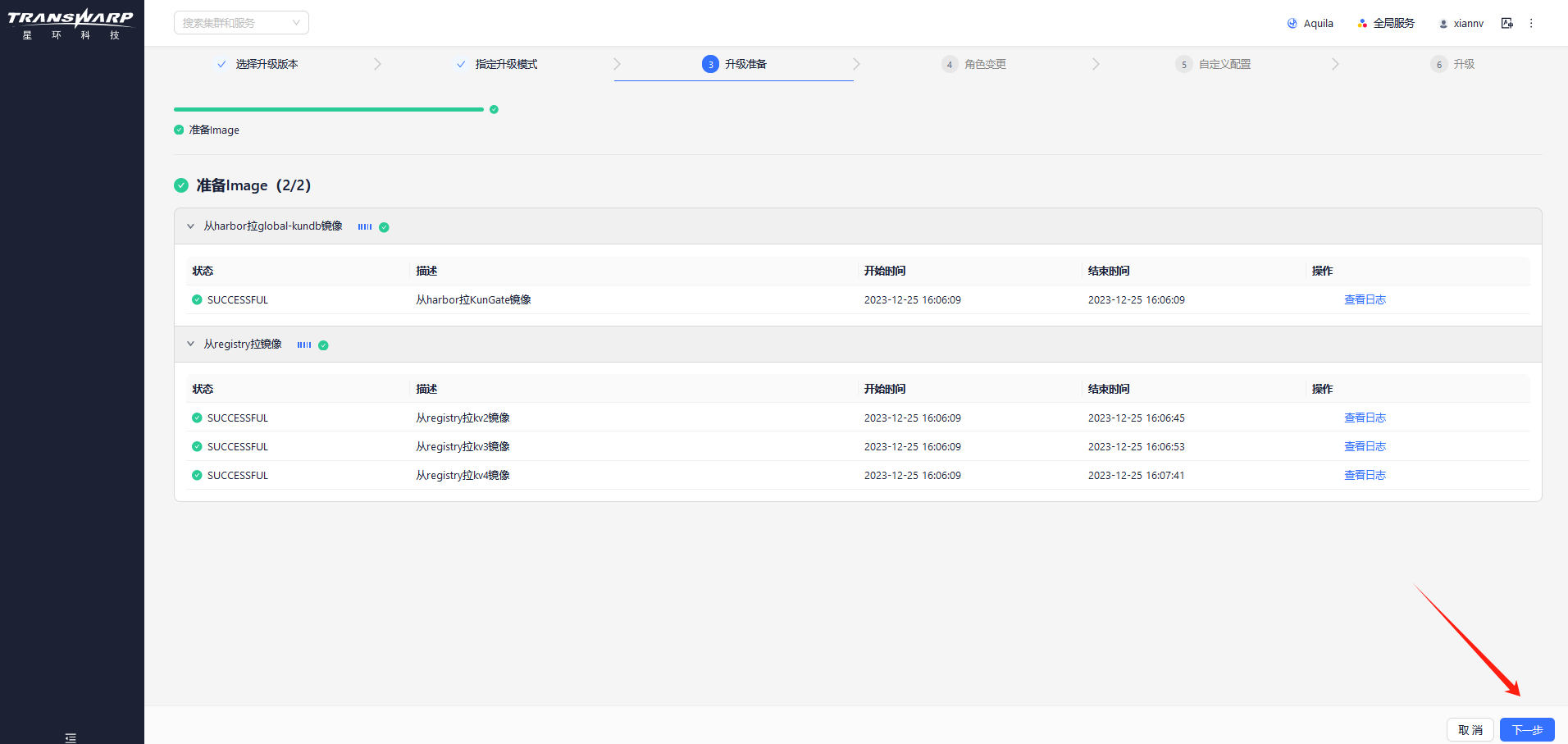Click the 下一步 button
Image resolution: width=1568 pixels, height=744 pixels.
pyautogui.click(x=1527, y=729)
